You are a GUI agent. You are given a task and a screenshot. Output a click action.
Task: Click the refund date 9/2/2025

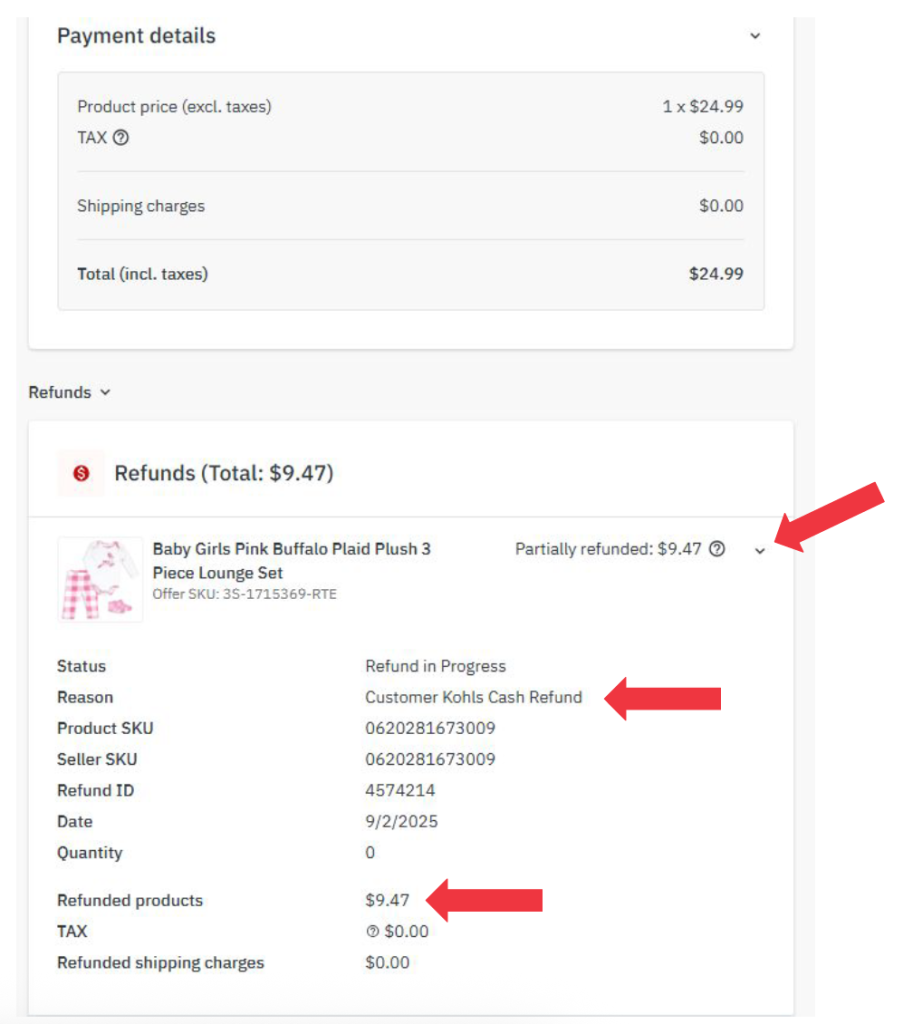click(x=401, y=821)
